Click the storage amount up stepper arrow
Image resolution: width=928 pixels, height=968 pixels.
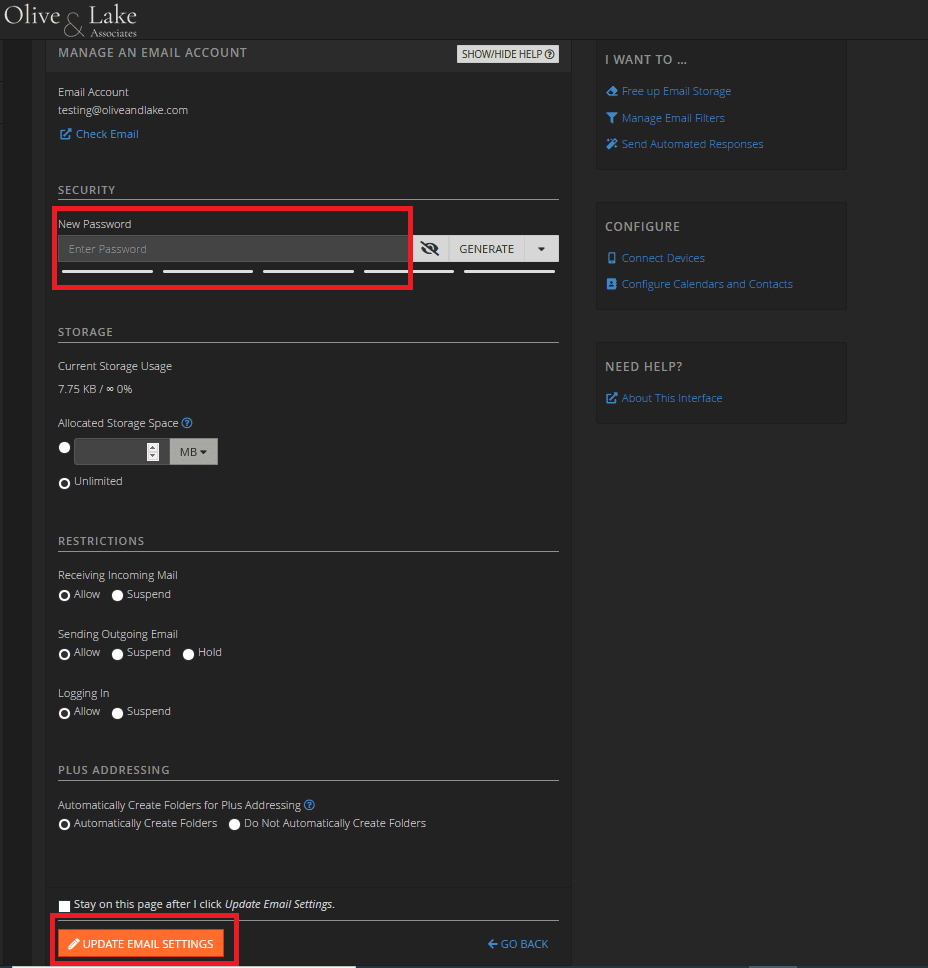click(153, 446)
